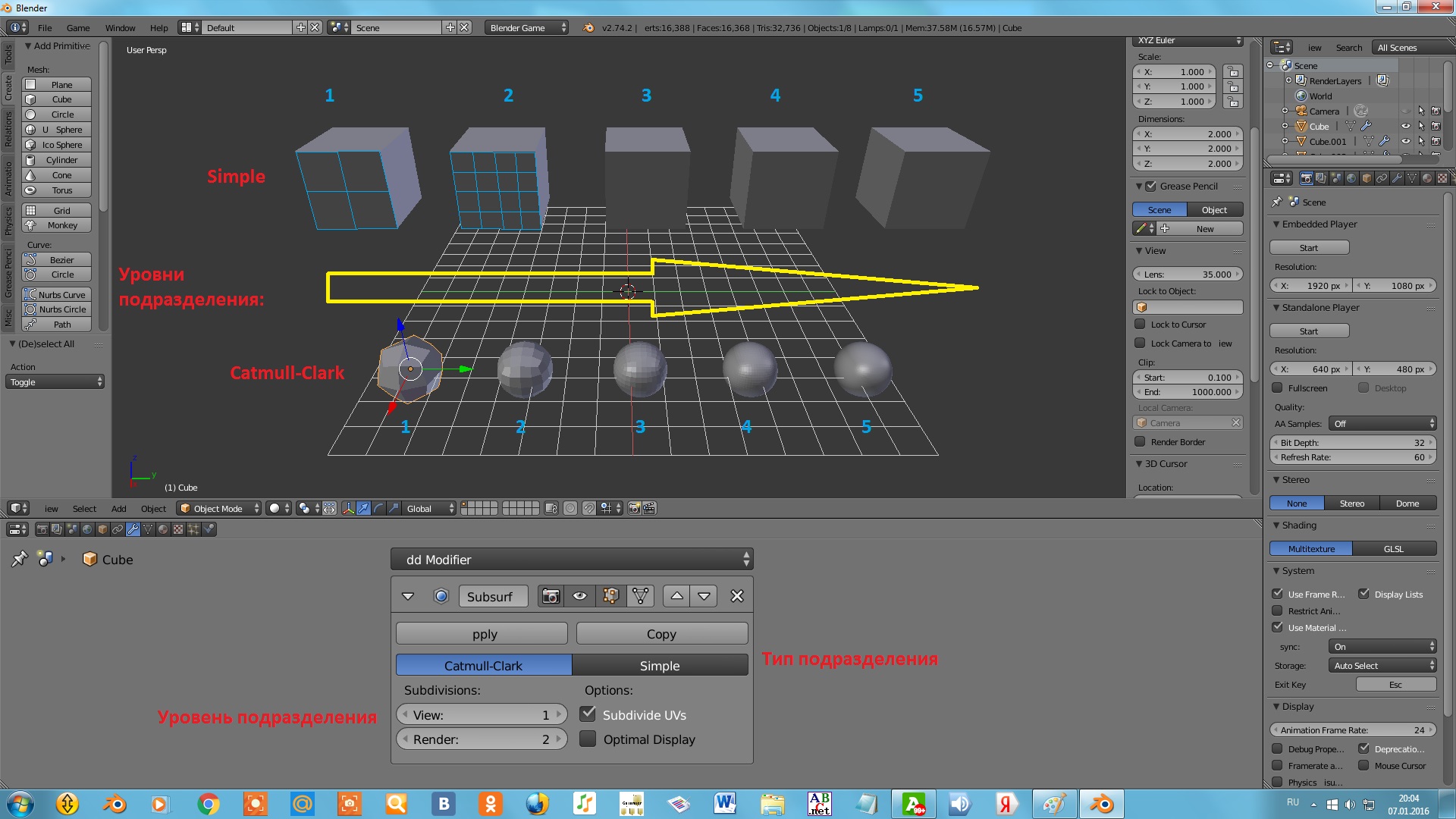Click the Apply modifier button
Viewport: 1456px width, 819px height.
pyautogui.click(x=483, y=633)
